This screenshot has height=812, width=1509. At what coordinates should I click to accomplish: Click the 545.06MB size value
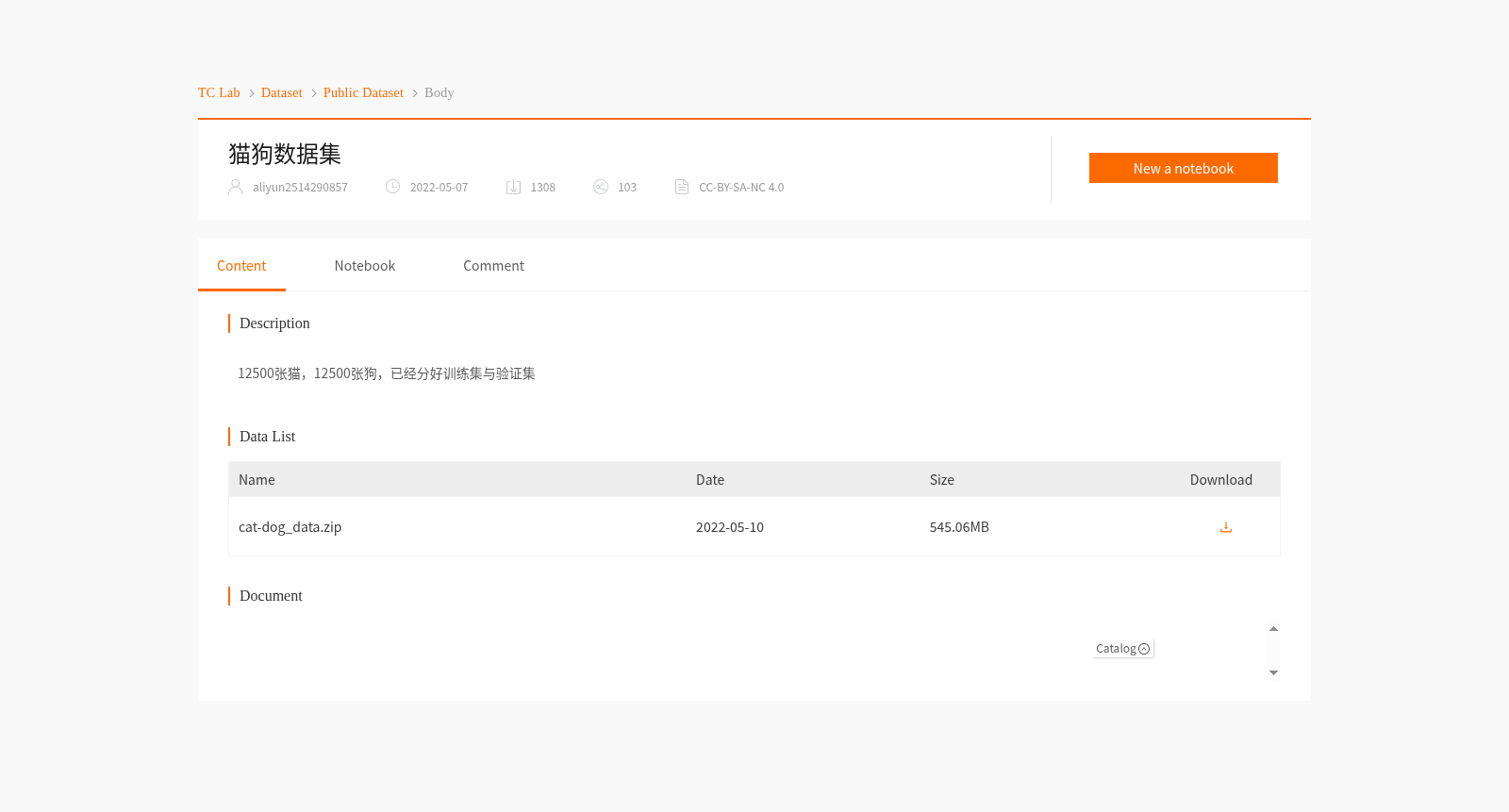pos(959,527)
